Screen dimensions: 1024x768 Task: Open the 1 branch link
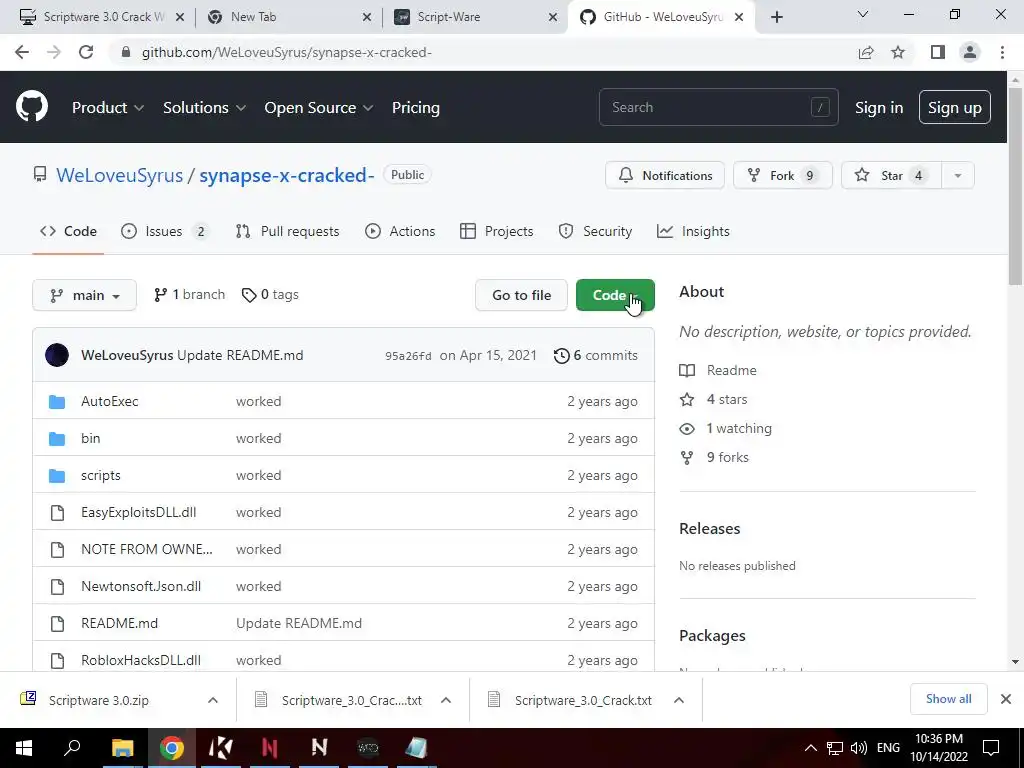pos(189,295)
